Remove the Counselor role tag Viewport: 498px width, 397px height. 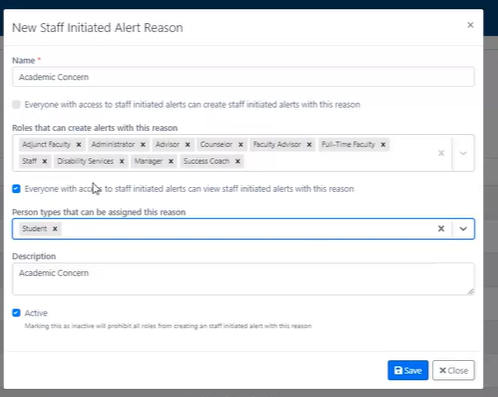240,145
